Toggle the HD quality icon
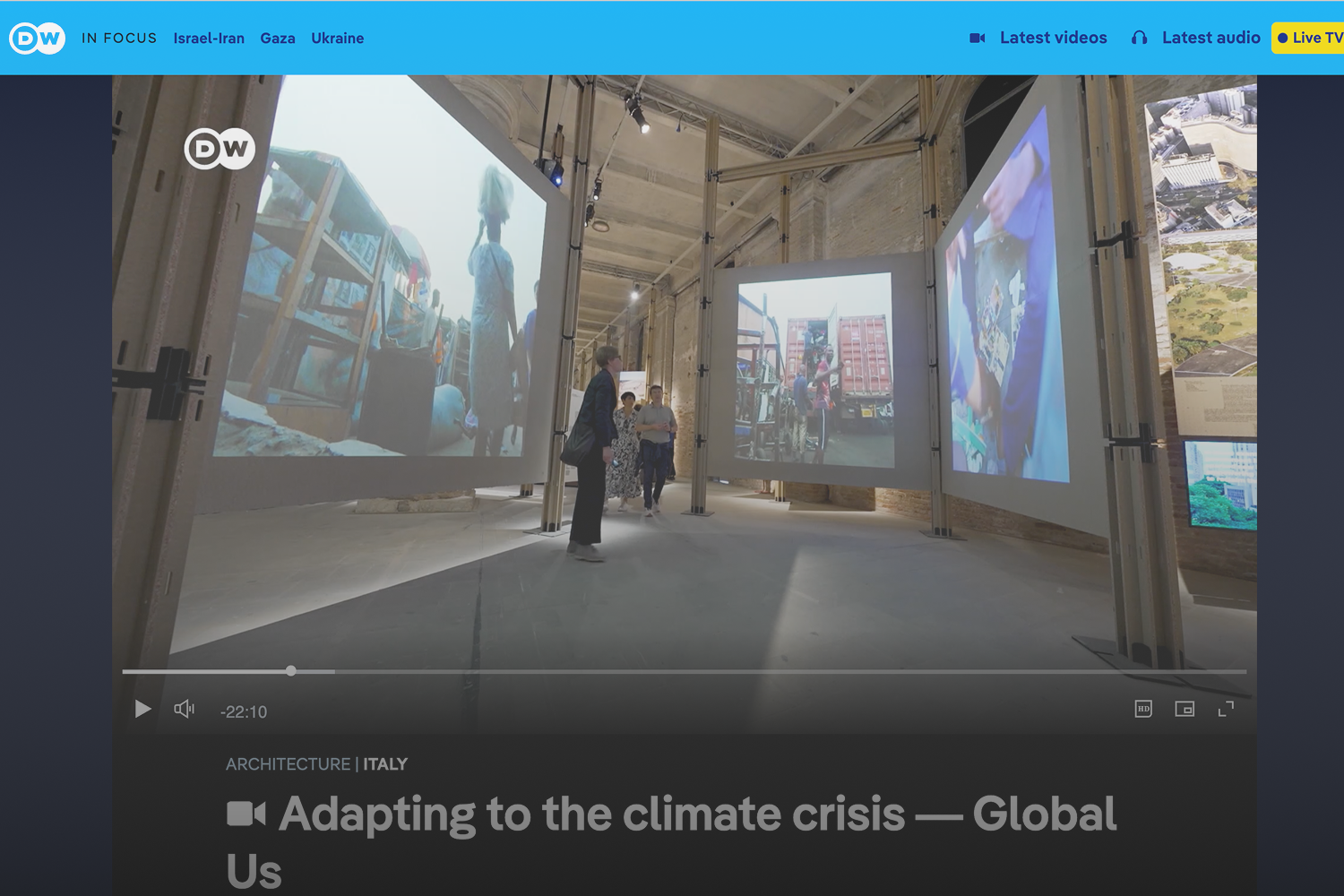1344x896 pixels. [x=1143, y=709]
